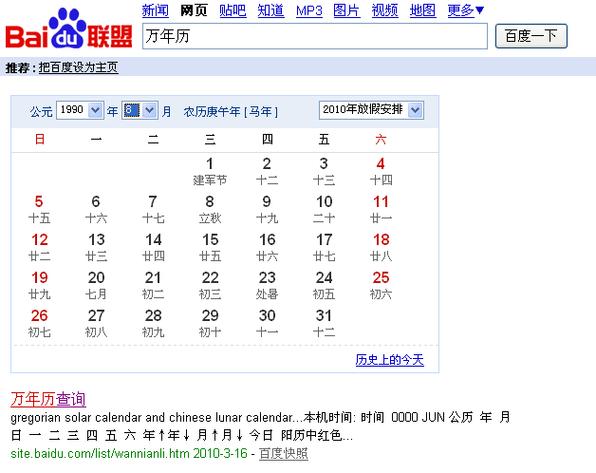This screenshot has height=473, width=596.
Task: Click 把百度设为主页 link
Action: pos(78,68)
